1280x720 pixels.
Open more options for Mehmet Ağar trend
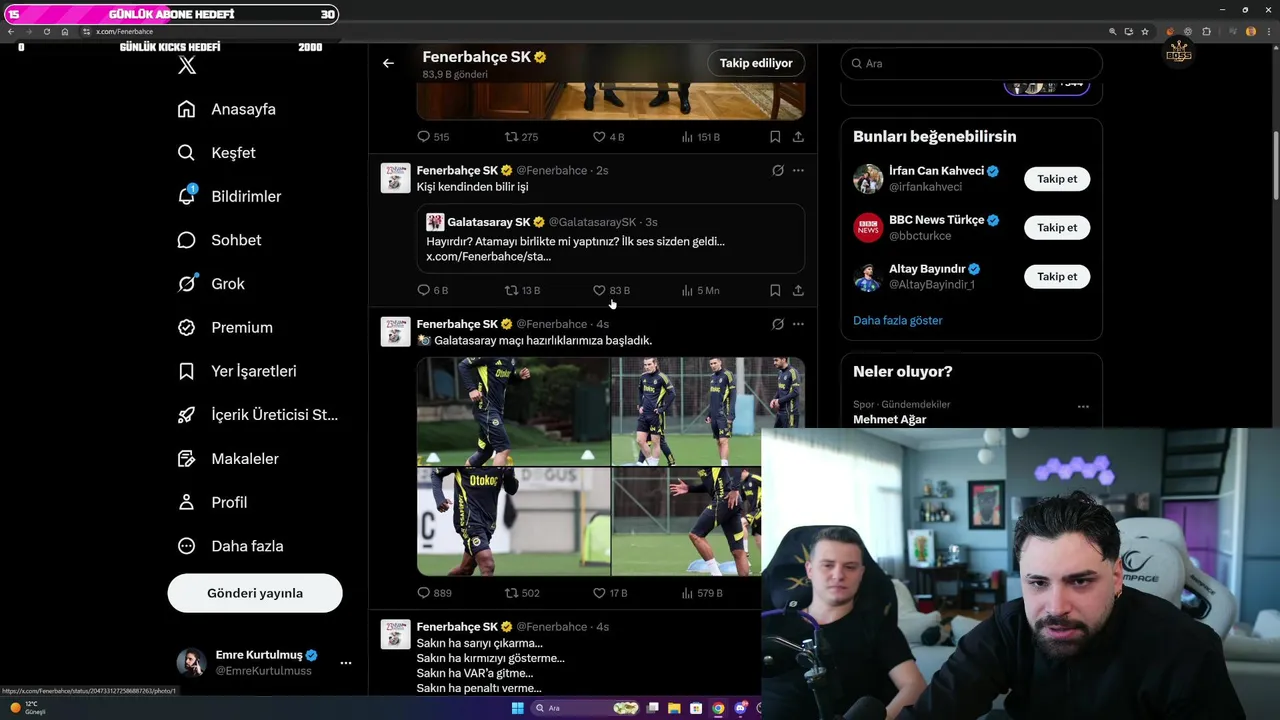[1083, 407]
